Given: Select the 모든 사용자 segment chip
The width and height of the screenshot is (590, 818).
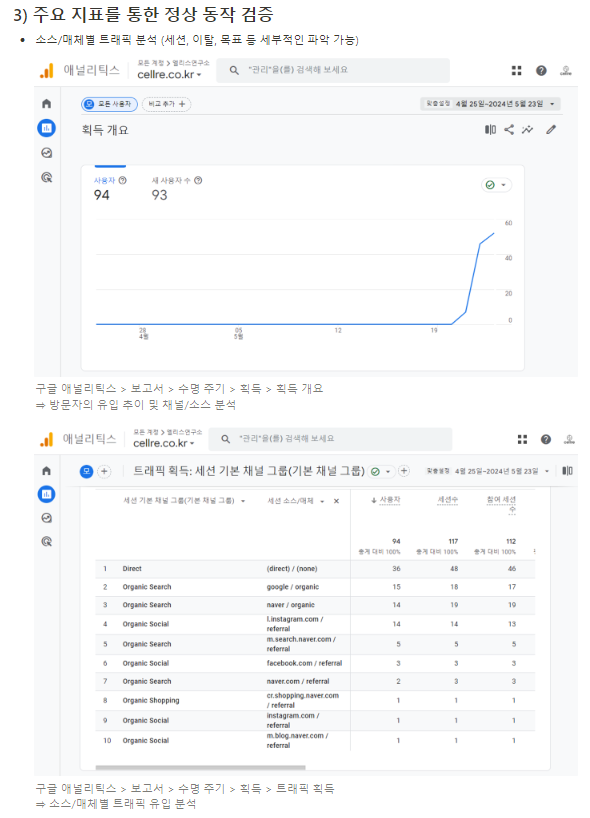Looking at the screenshot, I should tap(109, 104).
